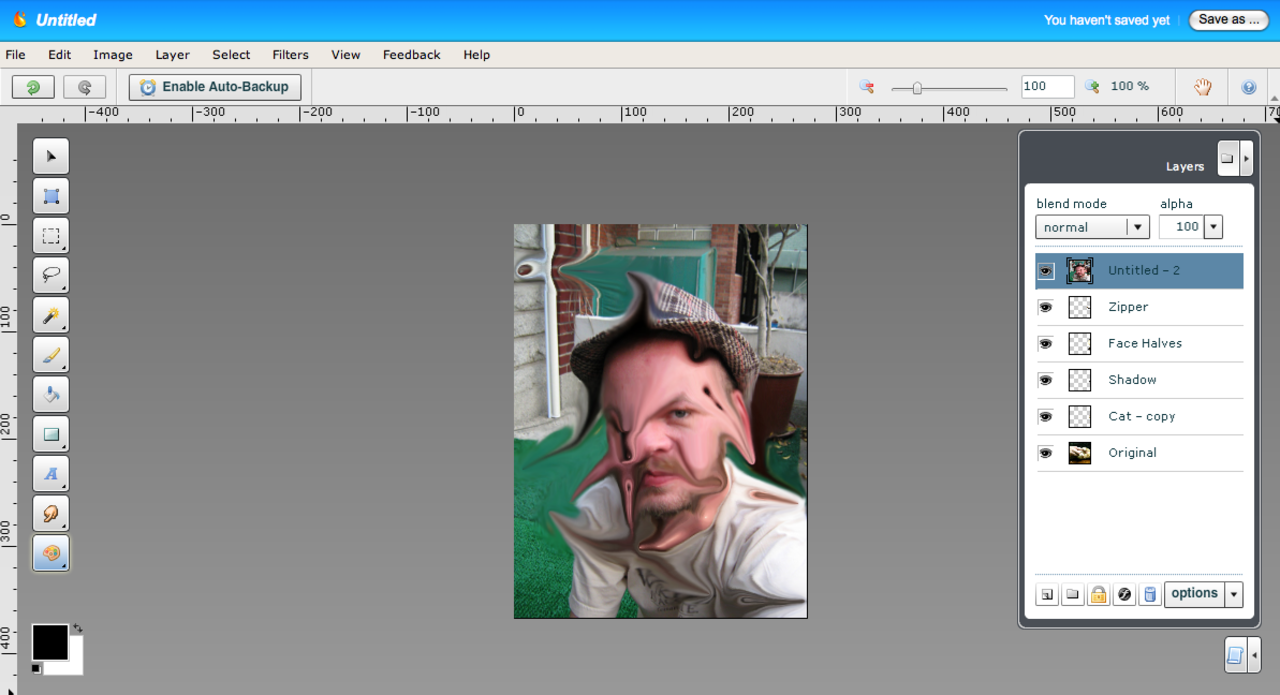
Task: Hide the Original layer
Action: [1045, 453]
